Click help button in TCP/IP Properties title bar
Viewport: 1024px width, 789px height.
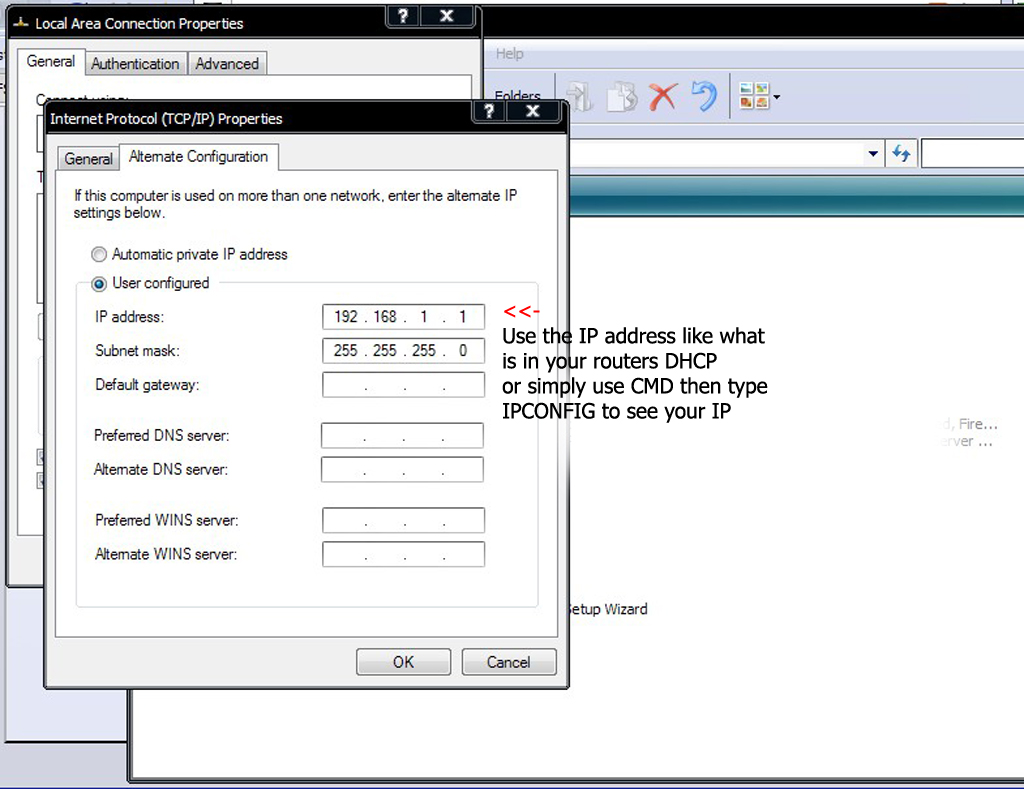tap(489, 111)
